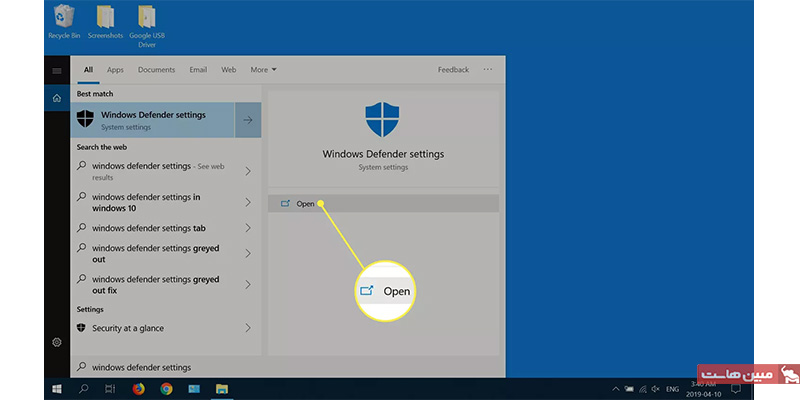Image resolution: width=800 pixels, height=400 pixels.
Task: Open the search settings gear icon
Action: pos(57,342)
